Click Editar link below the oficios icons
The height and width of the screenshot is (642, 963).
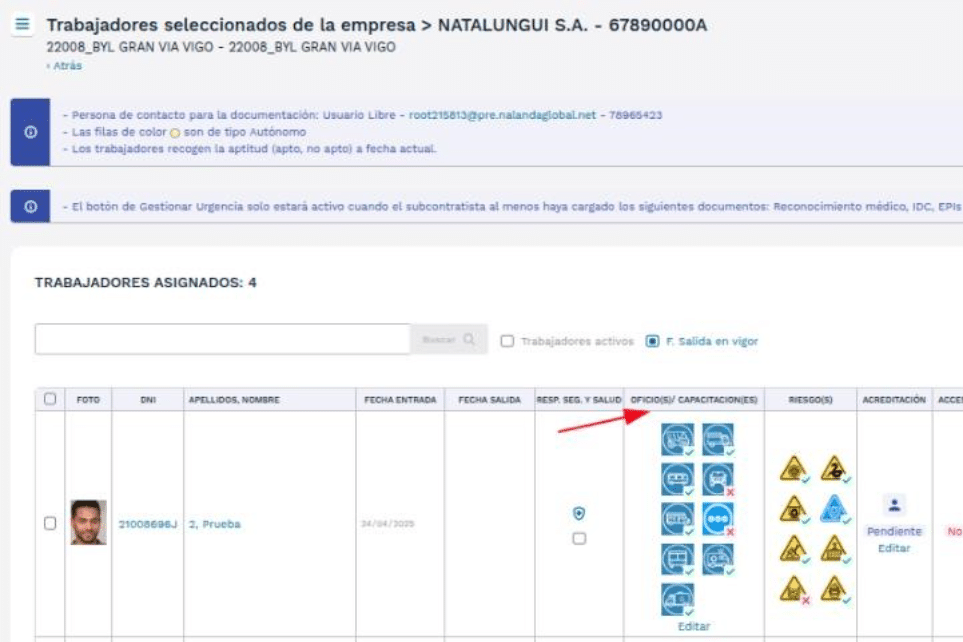[693, 626]
